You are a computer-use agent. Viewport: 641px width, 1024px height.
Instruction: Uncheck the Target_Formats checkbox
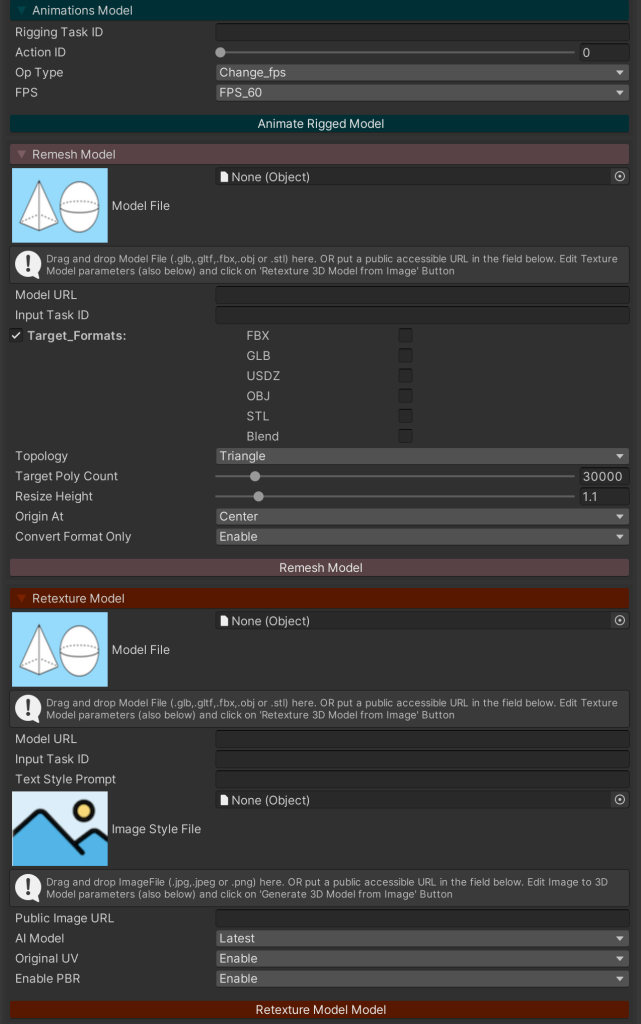point(17,336)
